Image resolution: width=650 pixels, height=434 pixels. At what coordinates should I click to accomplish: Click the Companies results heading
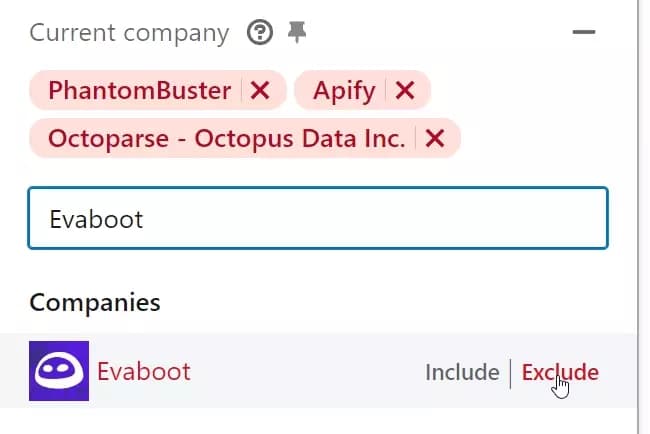pyautogui.click(x=95, y=302)
